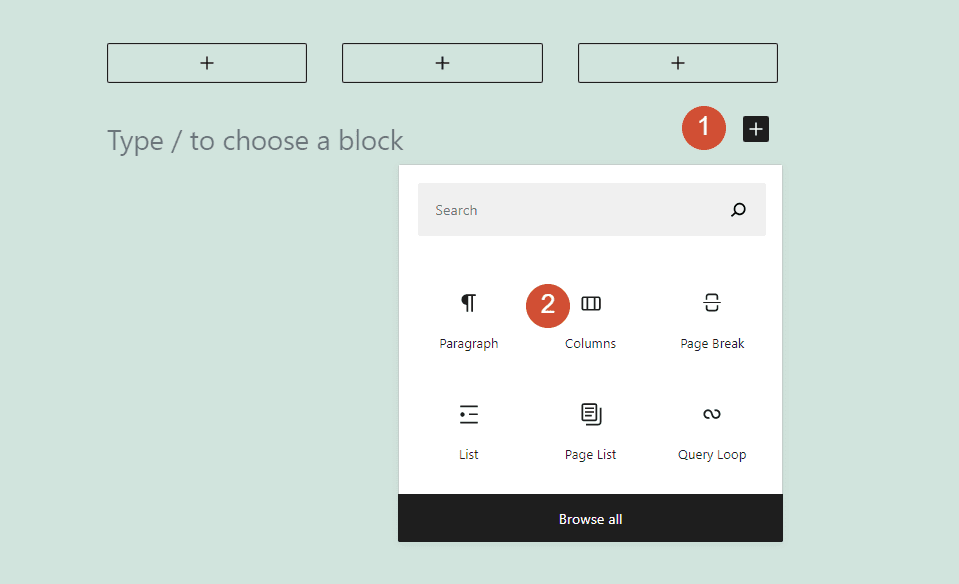Click the rightmost column's plus appender

[677, 62]
